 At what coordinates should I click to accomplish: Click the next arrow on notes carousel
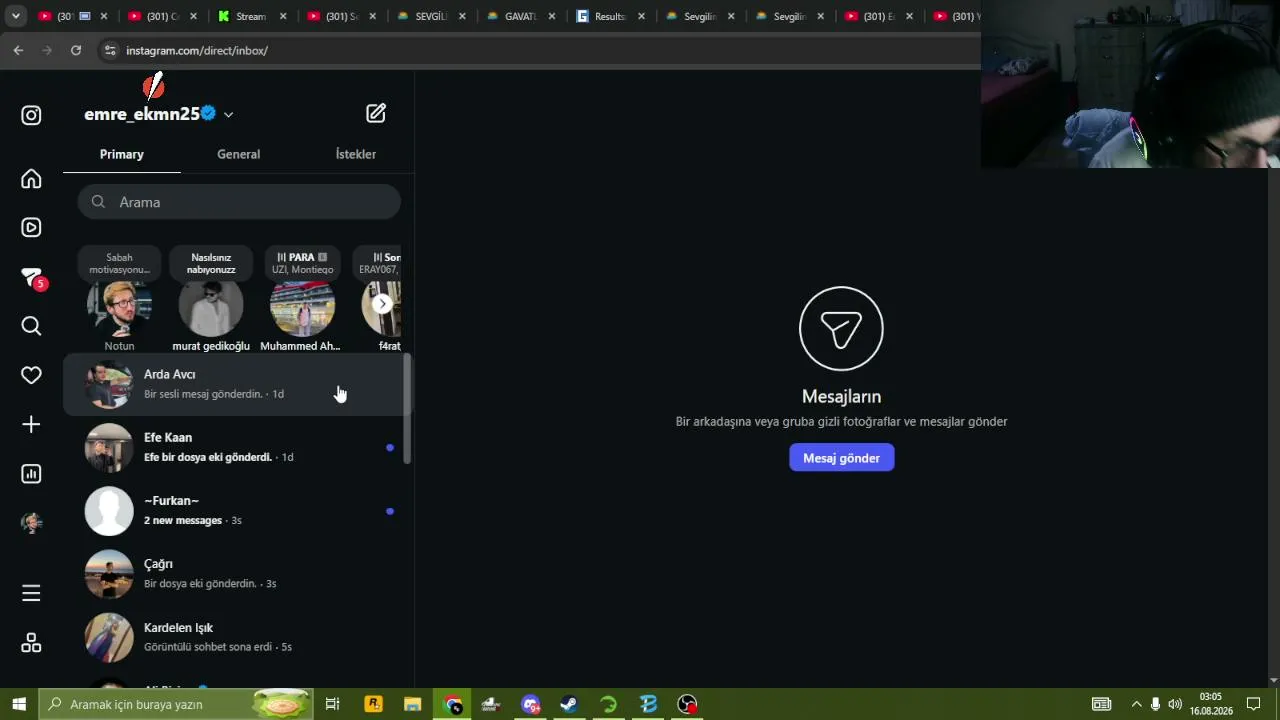pos(382,304)
